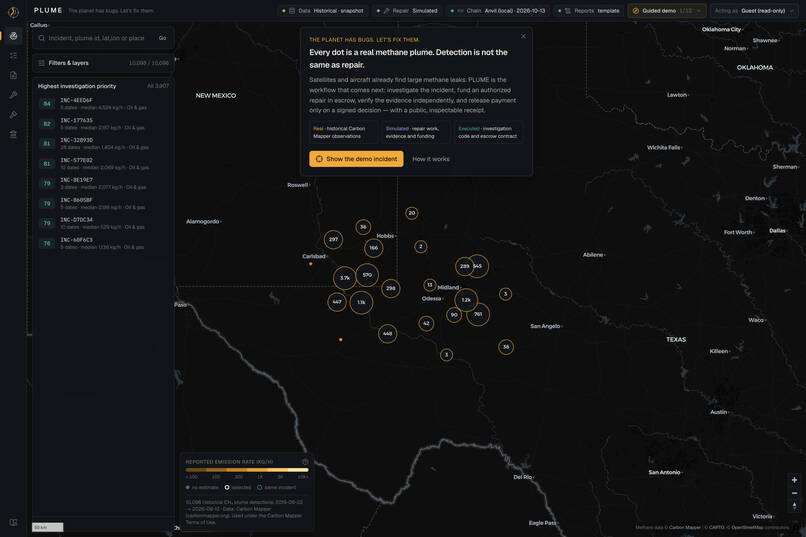
Task: Select incident INC-07DC34 in priority list
Action: (103, 223)
